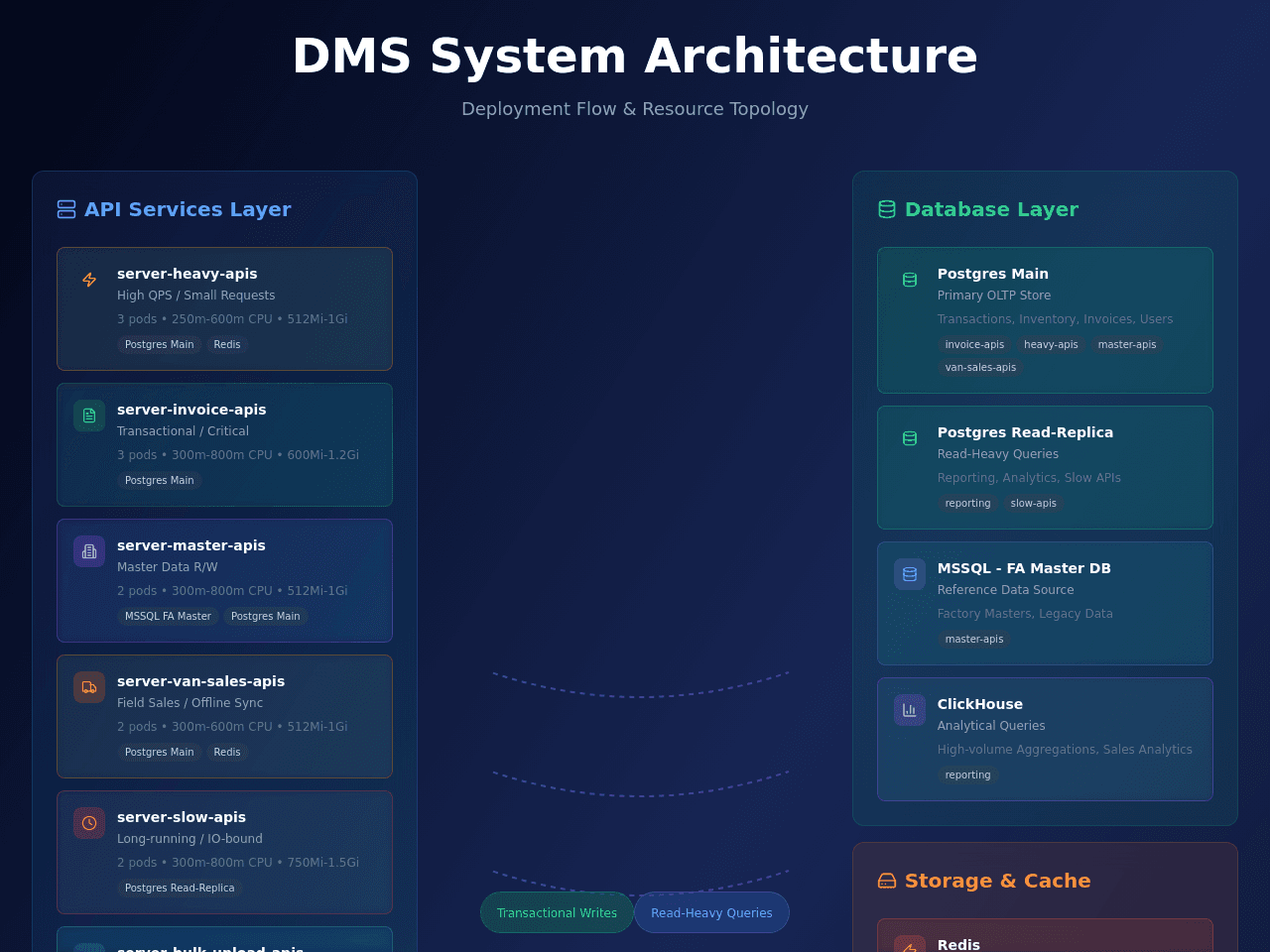Screen dimensions: 1270x952
Task: Click 'High QPS / Small Requests' description
Action: click(196, 296)
